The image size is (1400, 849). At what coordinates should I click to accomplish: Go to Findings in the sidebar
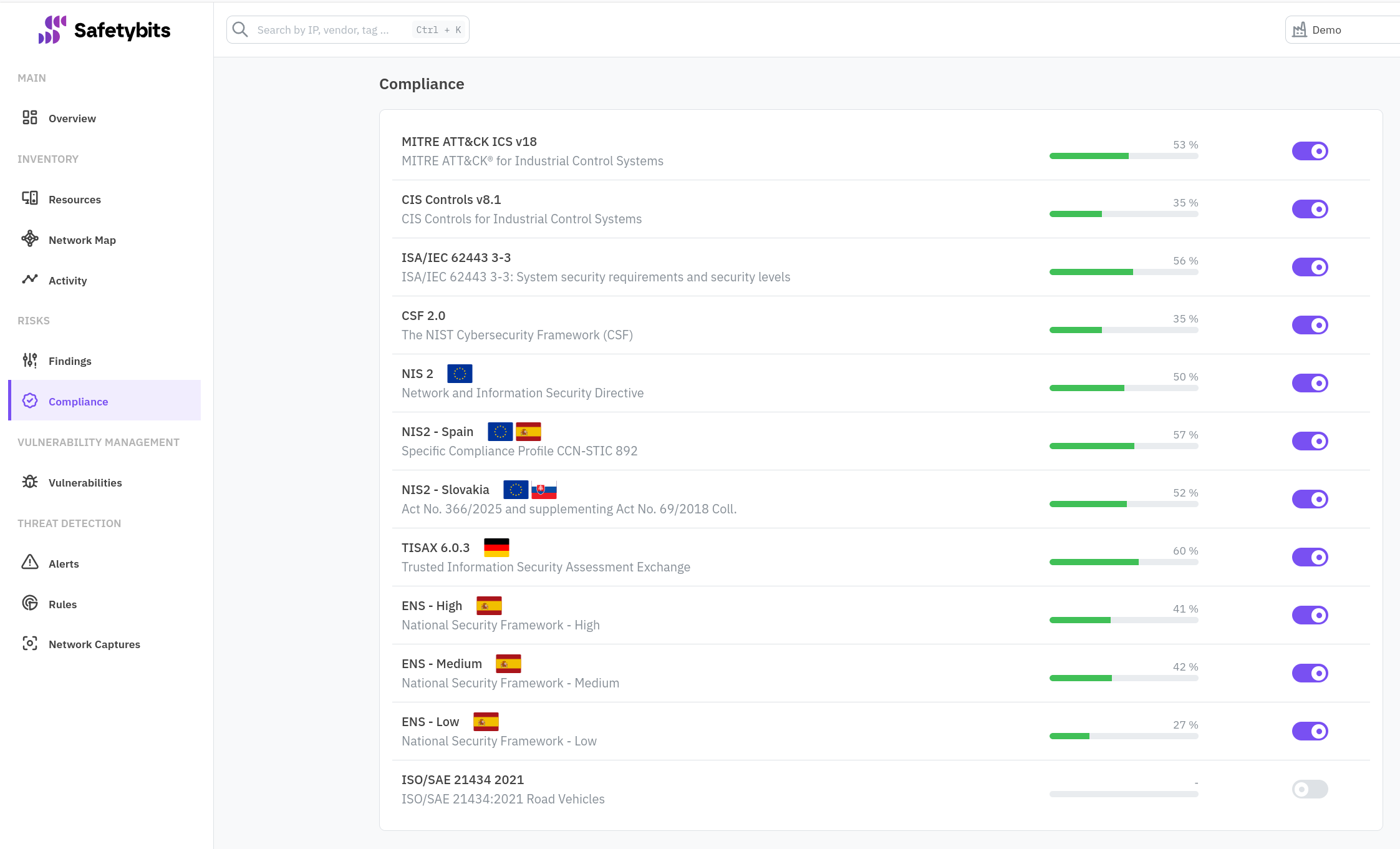coord(105,361)
